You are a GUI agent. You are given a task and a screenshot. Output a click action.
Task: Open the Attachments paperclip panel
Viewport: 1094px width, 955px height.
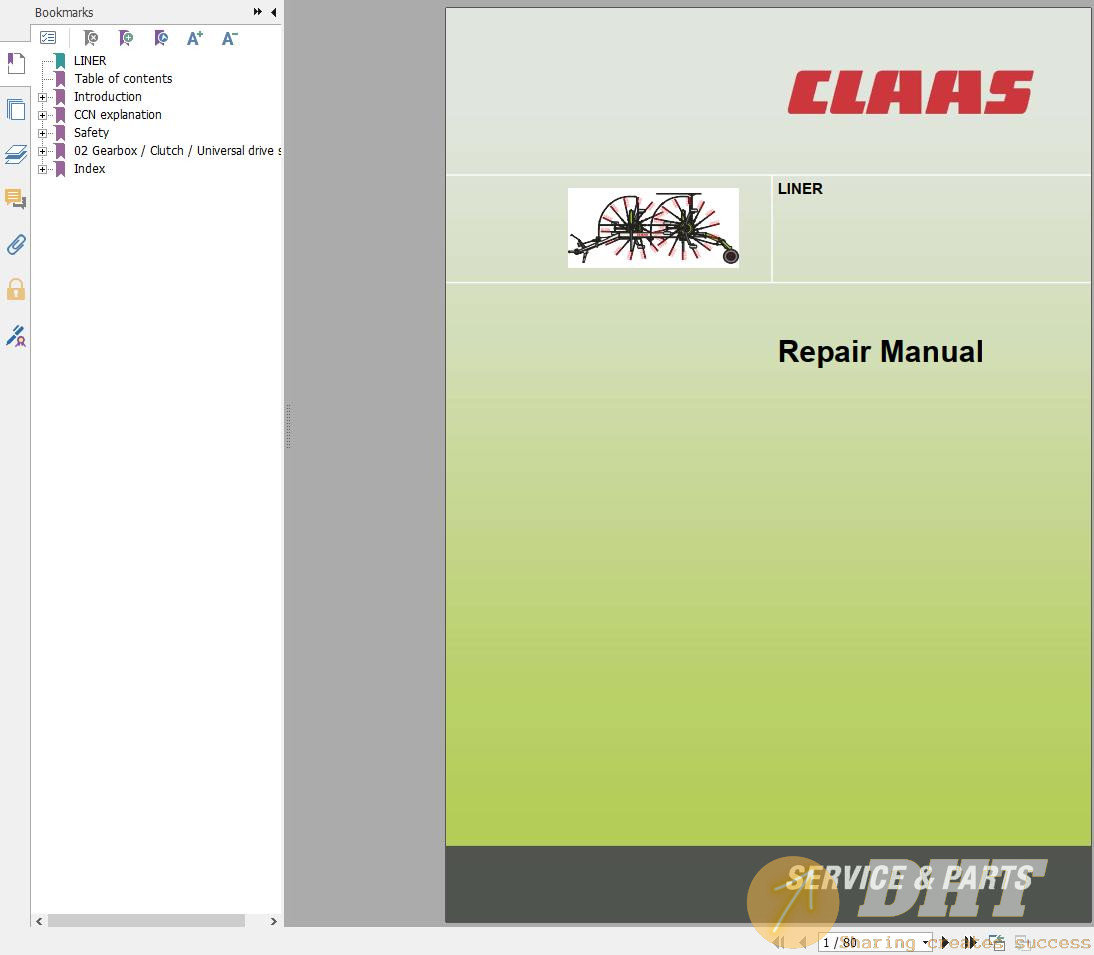(15, 245)
